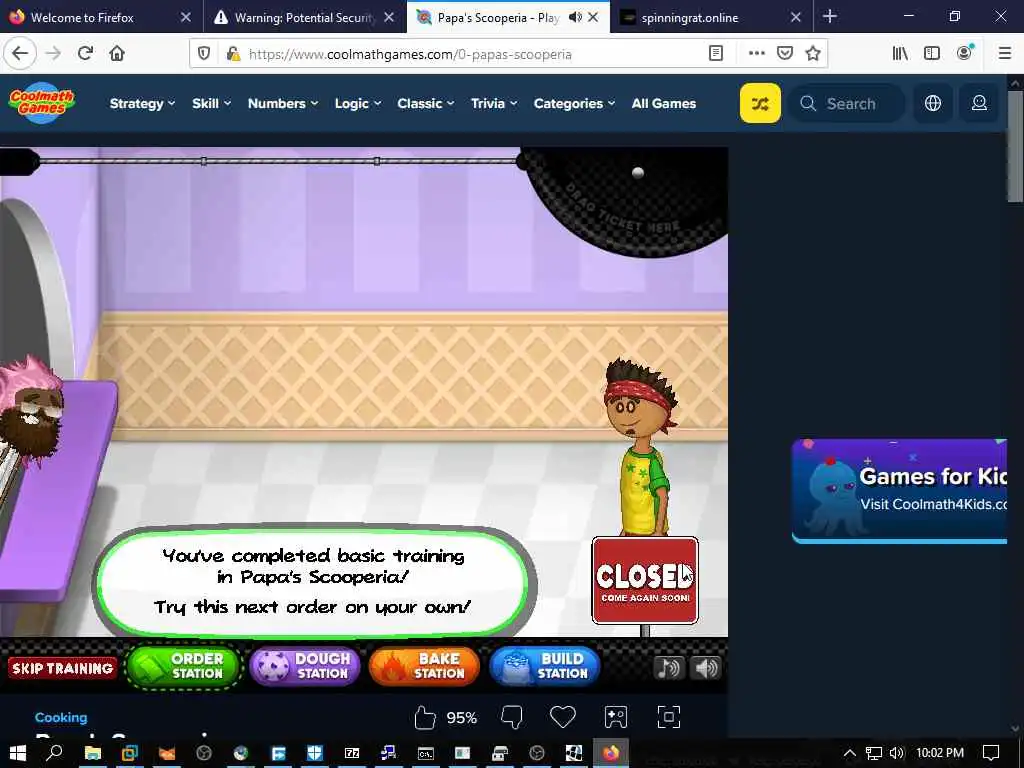Click the yellow random game button
This screenshot has height=768, width=1024.
(x=760, y=103)
